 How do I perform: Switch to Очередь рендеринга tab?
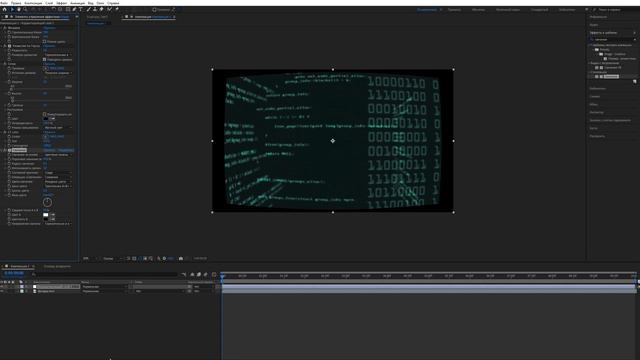(57, 267)
